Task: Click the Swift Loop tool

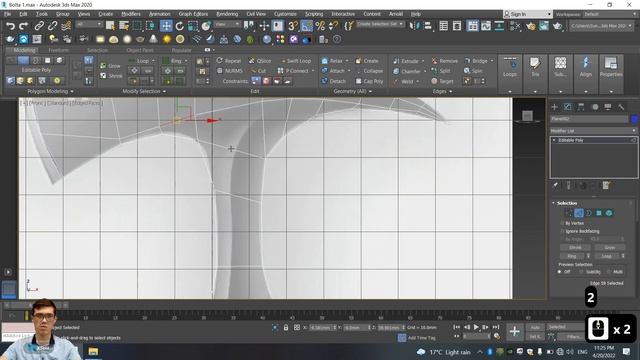Action: pos(296,61)
